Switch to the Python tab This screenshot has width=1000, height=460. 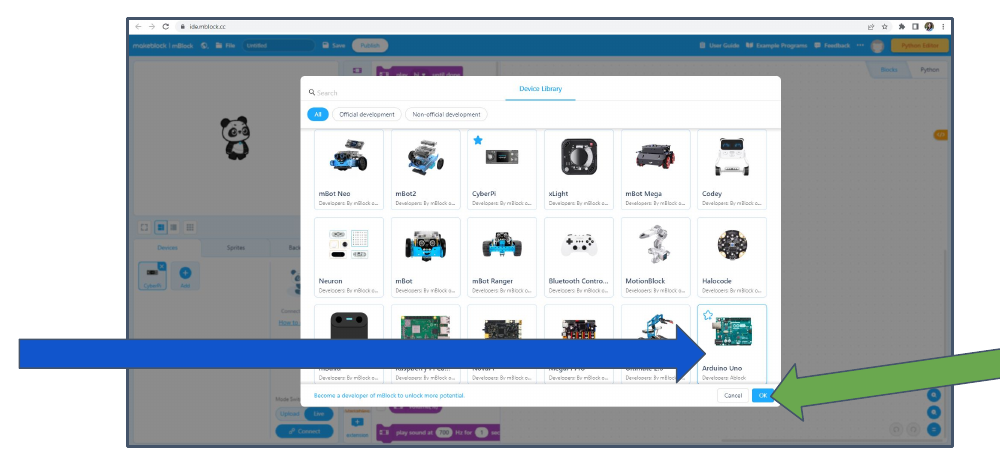coord(929,70)
